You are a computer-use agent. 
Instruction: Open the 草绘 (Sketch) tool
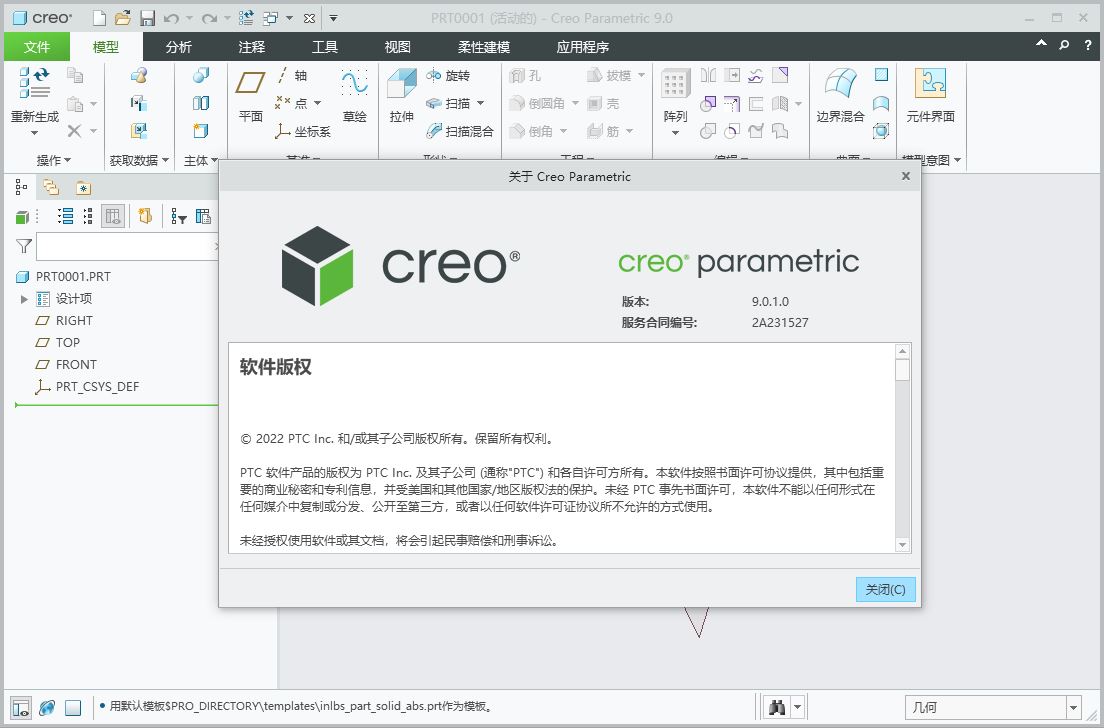tap(355, 96)
